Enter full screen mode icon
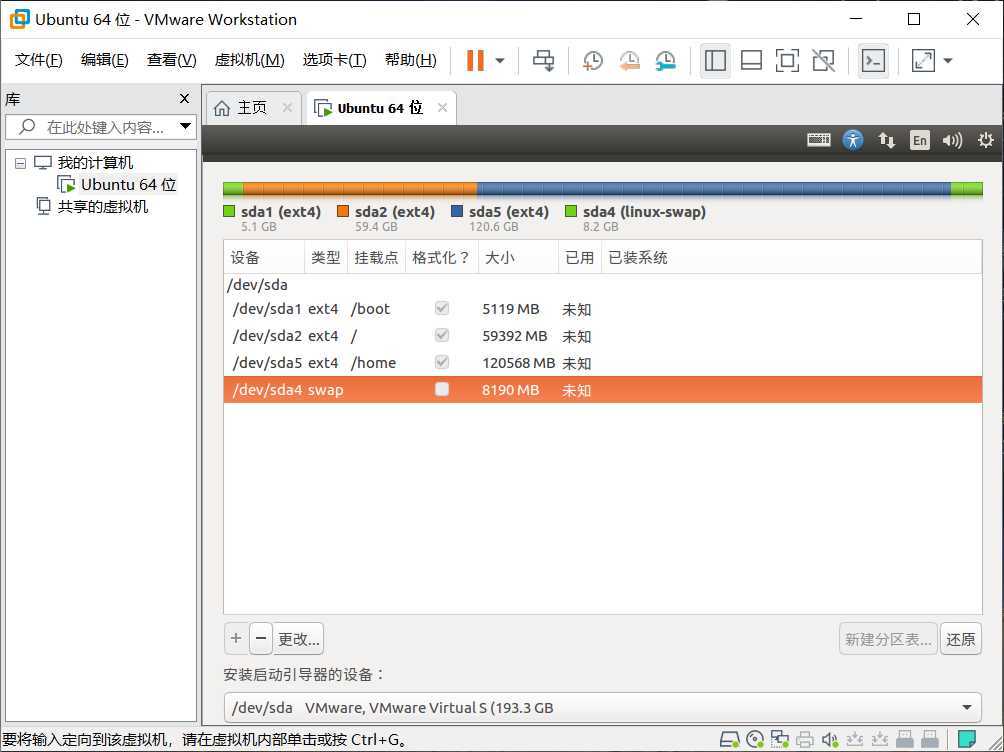This screenshot has width=1004, height=752. [x=787, y=61]
